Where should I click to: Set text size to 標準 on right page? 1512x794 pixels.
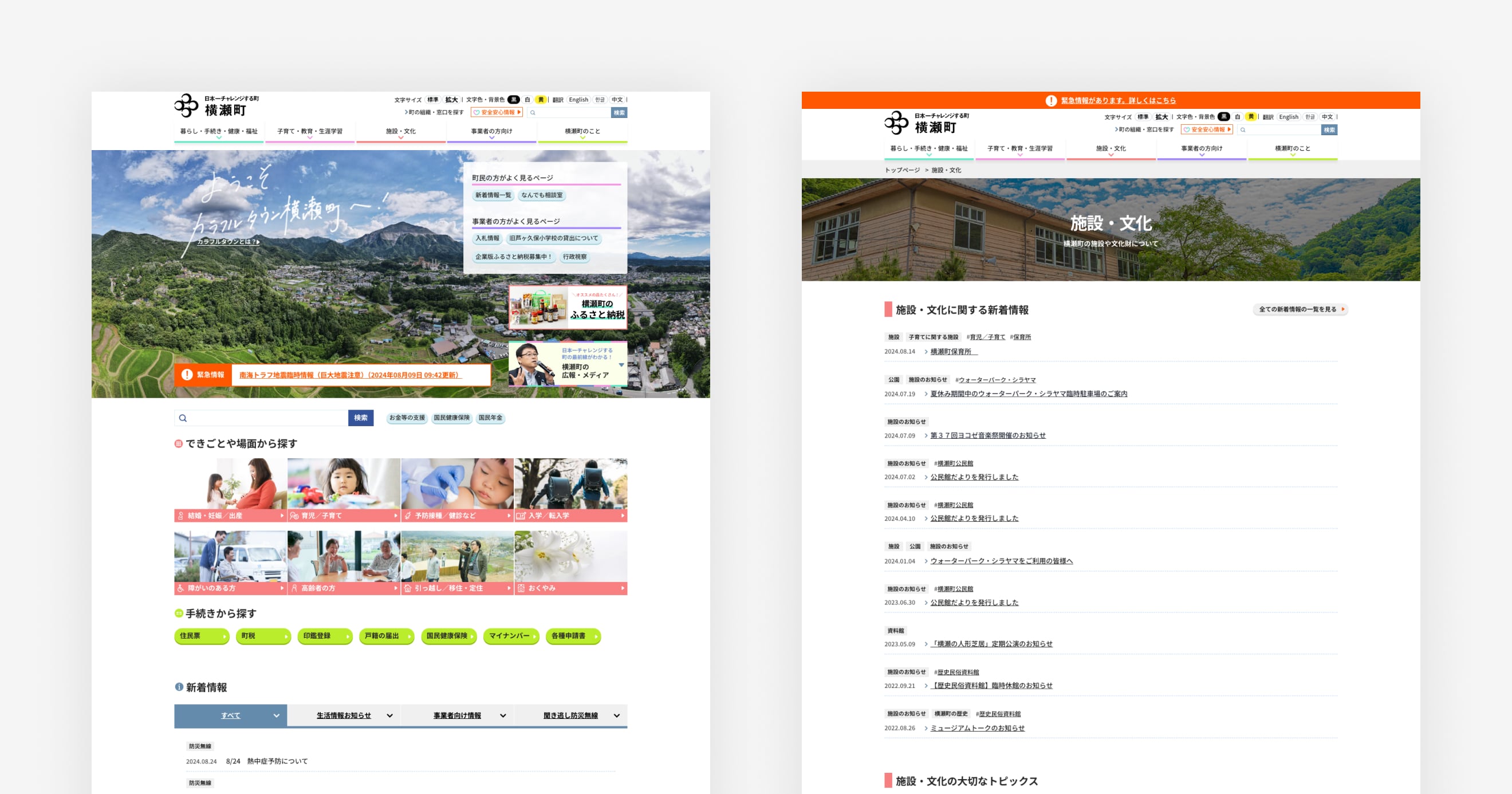pos(1143,117)
